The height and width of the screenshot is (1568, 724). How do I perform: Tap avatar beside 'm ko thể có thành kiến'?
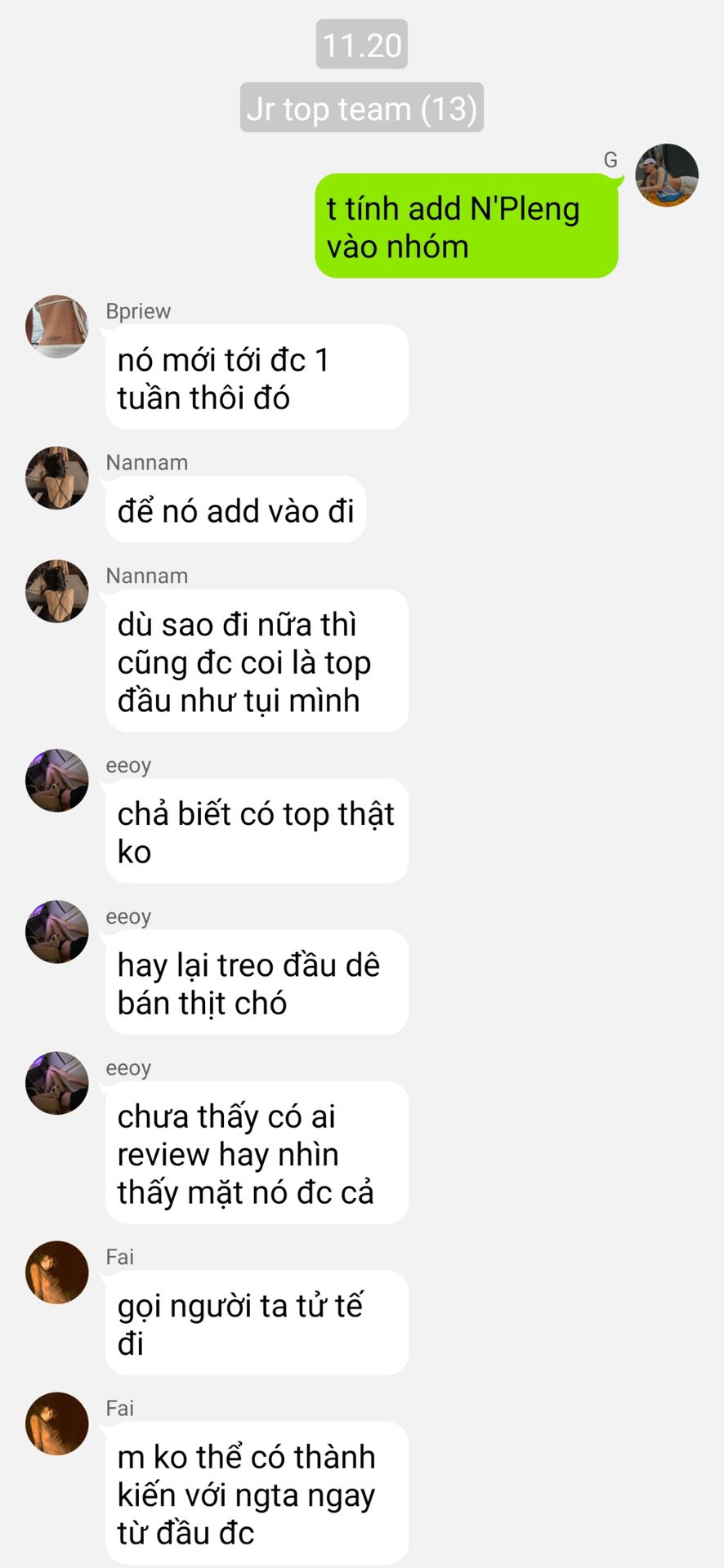point(57,1423)
